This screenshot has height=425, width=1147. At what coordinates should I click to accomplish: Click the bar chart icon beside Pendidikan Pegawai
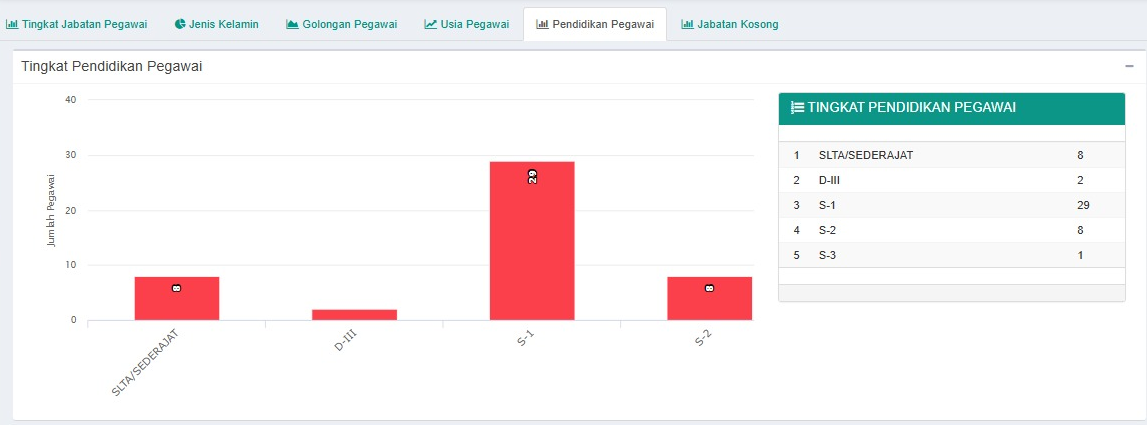click(x=542, y=24)
